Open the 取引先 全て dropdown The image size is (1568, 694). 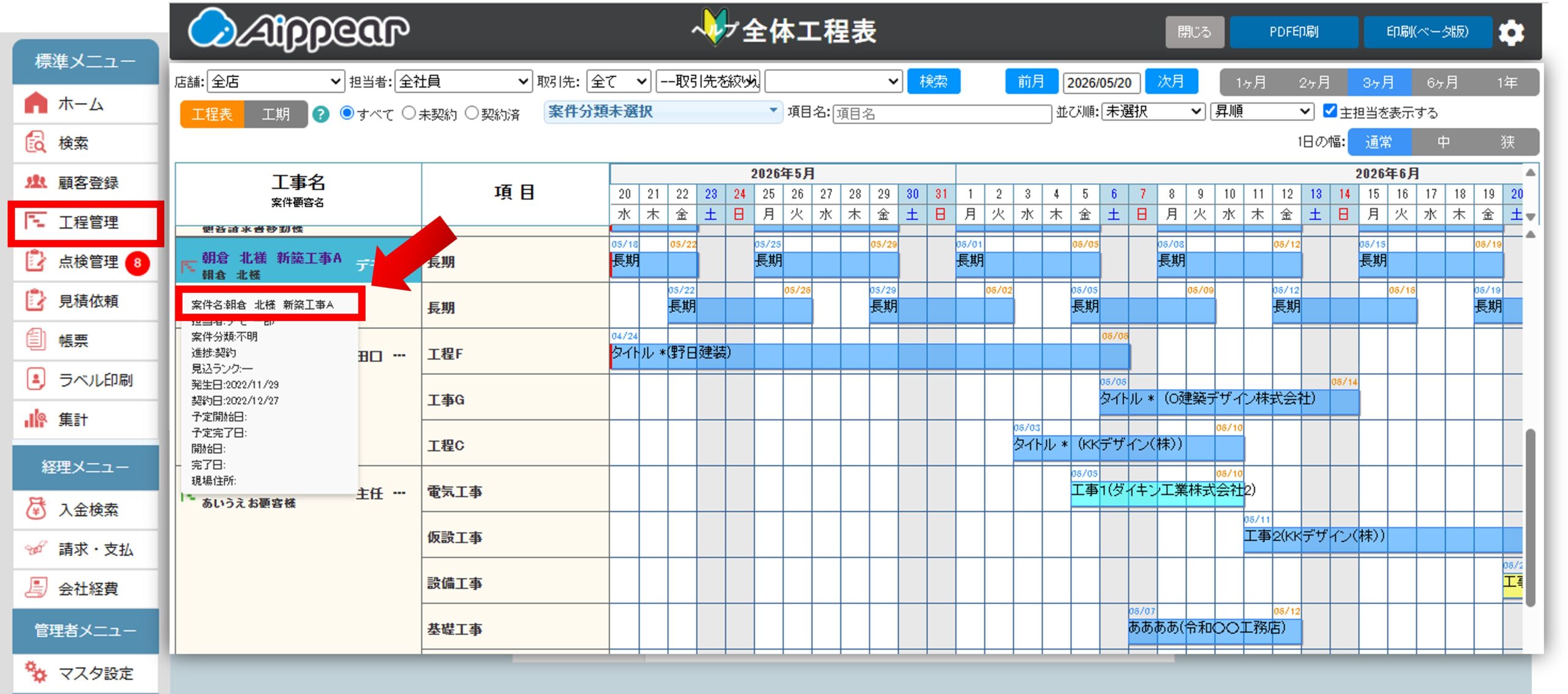[x=619, y=81]
